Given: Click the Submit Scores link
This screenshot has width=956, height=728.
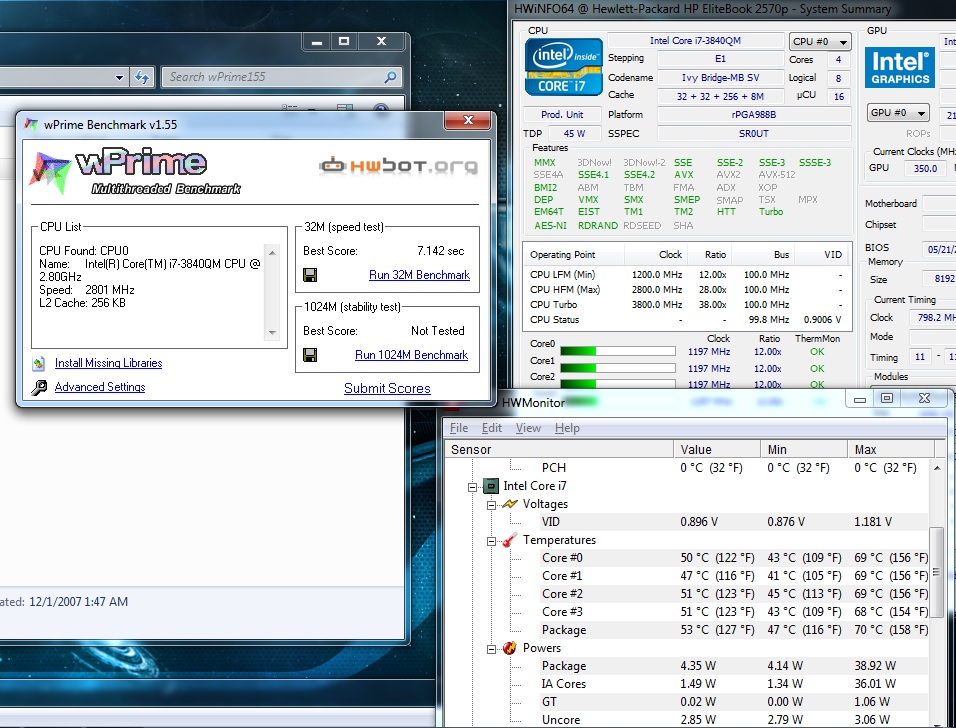Looking at the screenshot, I should 387,388.
